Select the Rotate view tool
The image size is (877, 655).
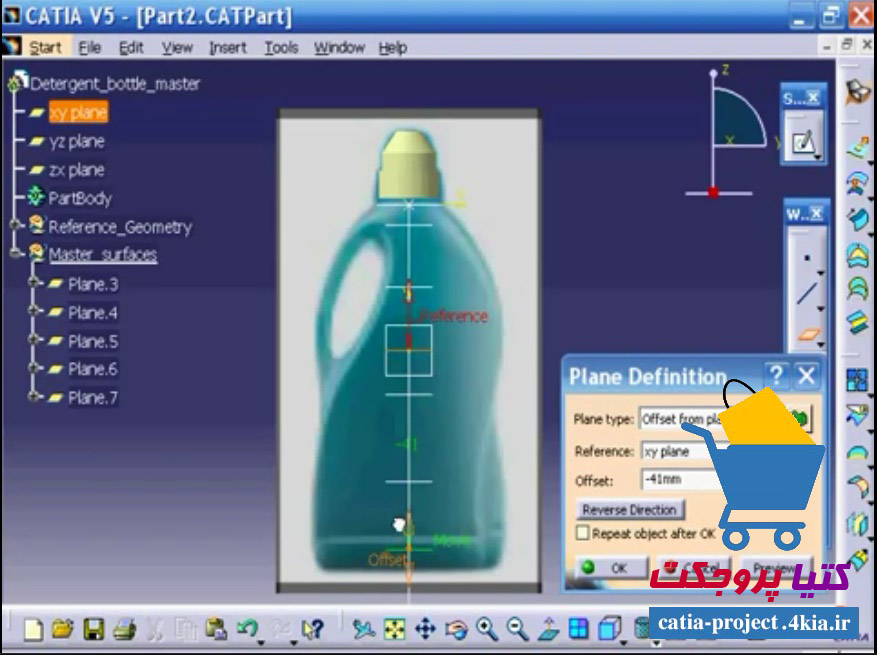point(456,629)
